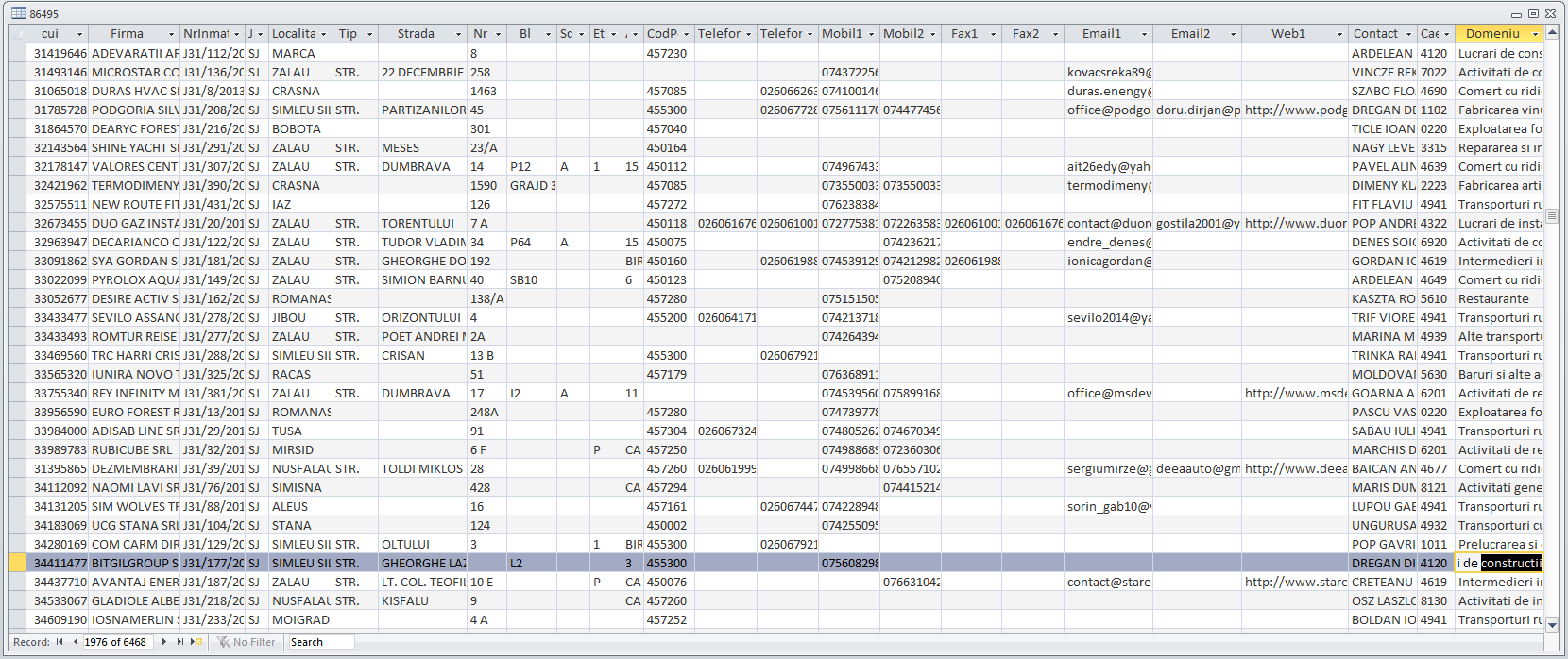Click the locality cell MOIGRAD
The width and height of the screenshot is (1568, 659).
tap(299, 620)
